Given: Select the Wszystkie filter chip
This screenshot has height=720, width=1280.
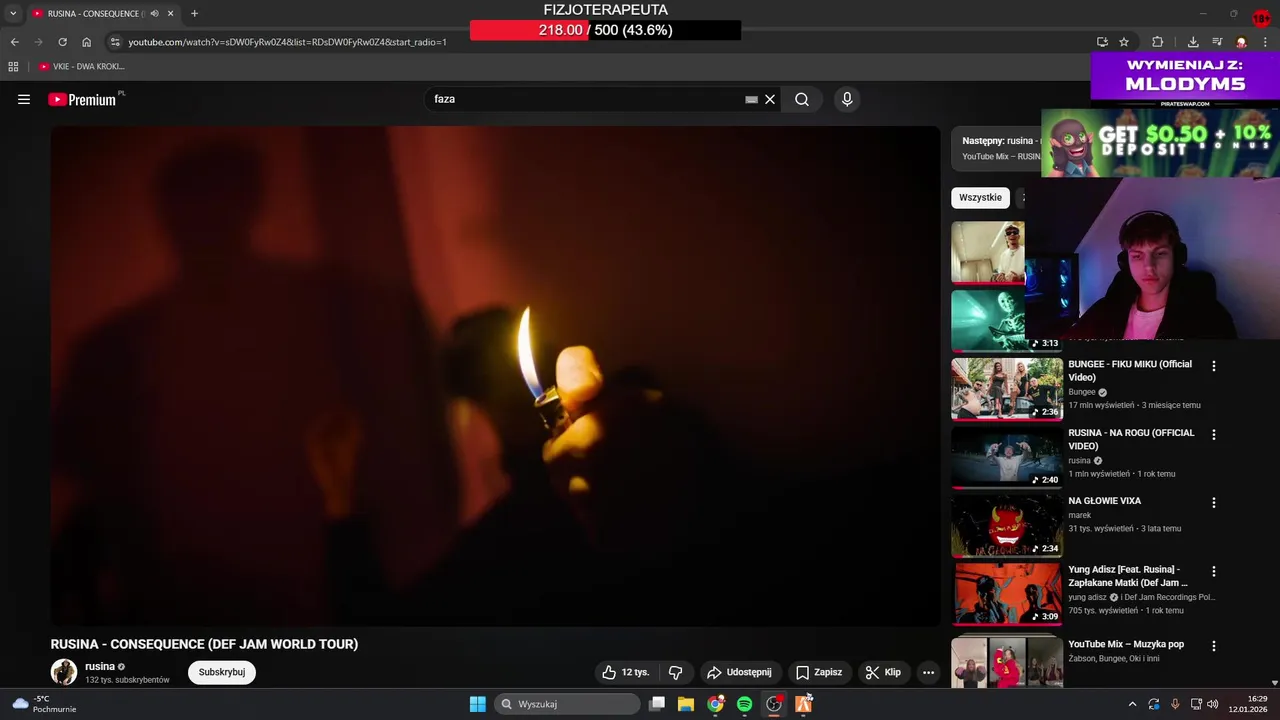Looking at the screenshot, I should [980, 197].
